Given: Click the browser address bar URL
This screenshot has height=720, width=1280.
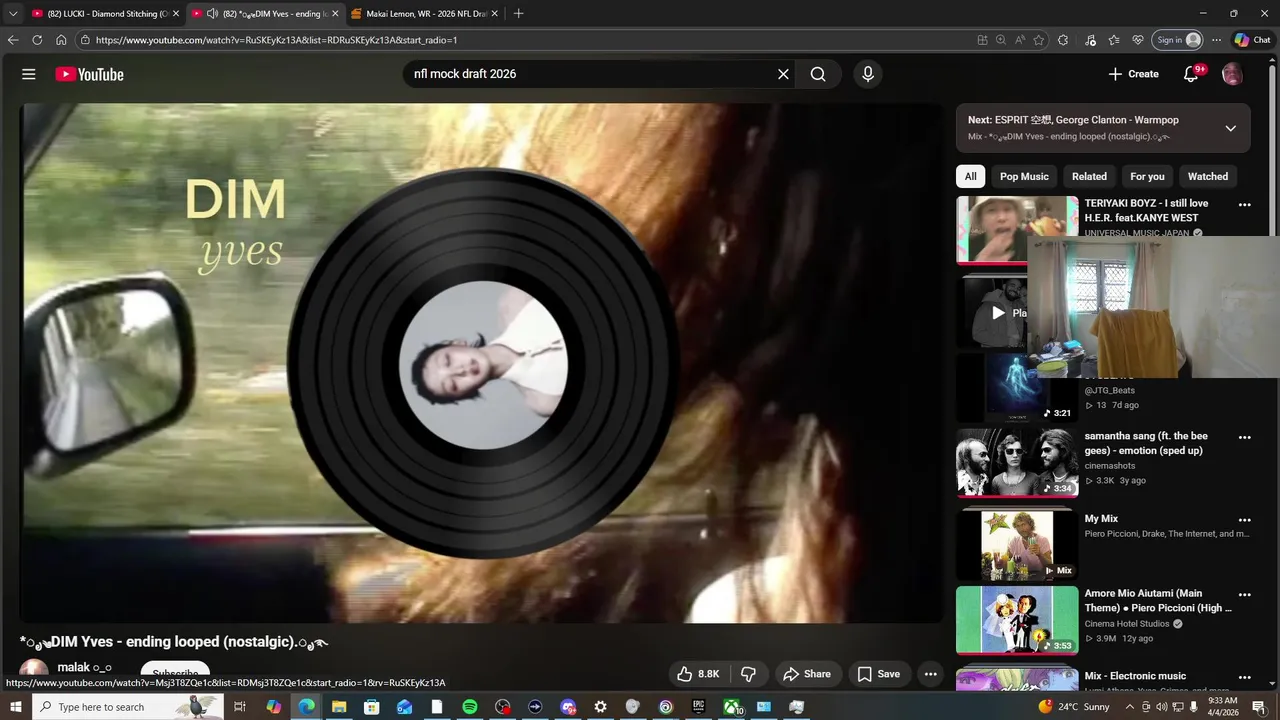Looking at the screenshot, I should [x=276, y=40].
